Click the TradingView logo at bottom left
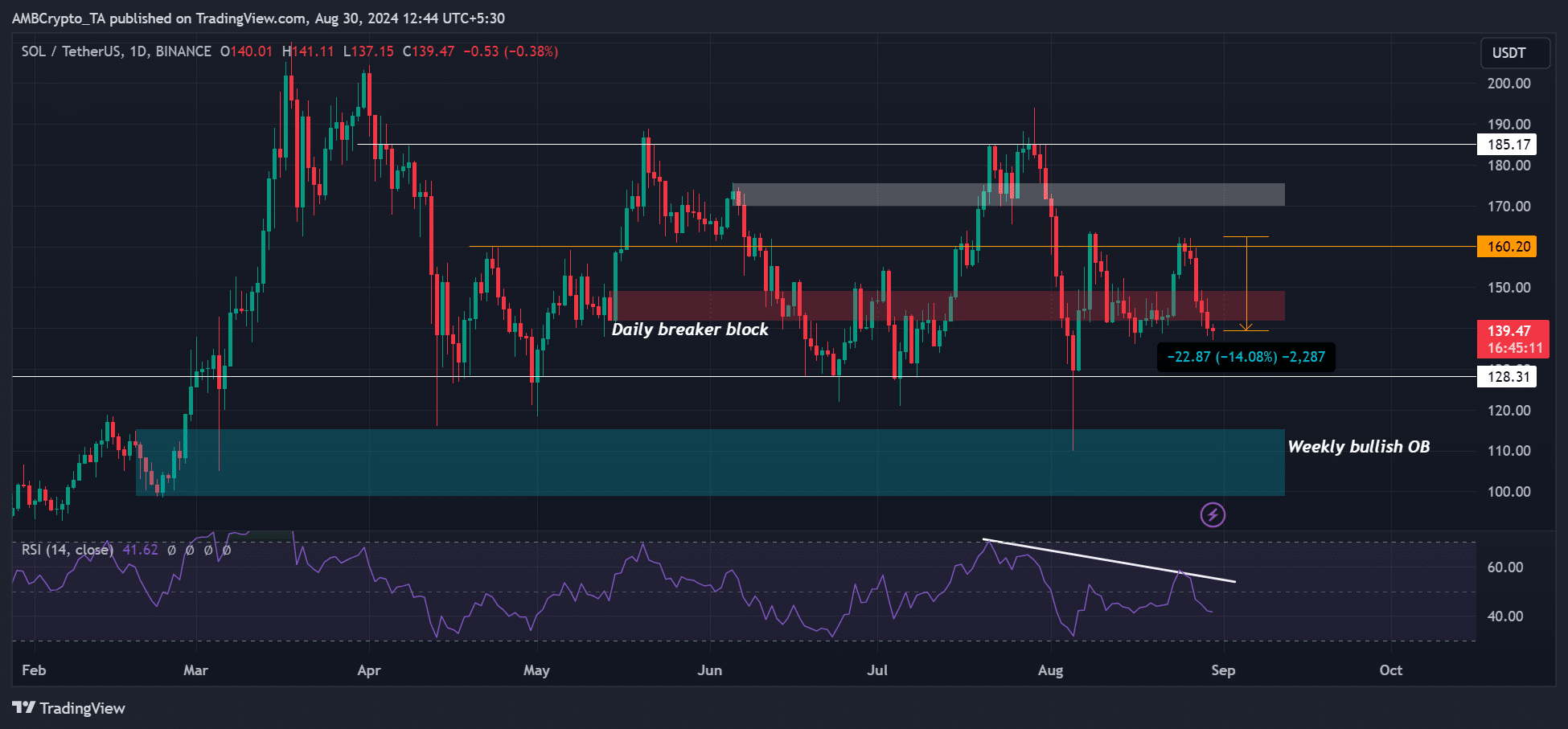Viewport: 1568px width, 729px height. [x=69, y=708]
